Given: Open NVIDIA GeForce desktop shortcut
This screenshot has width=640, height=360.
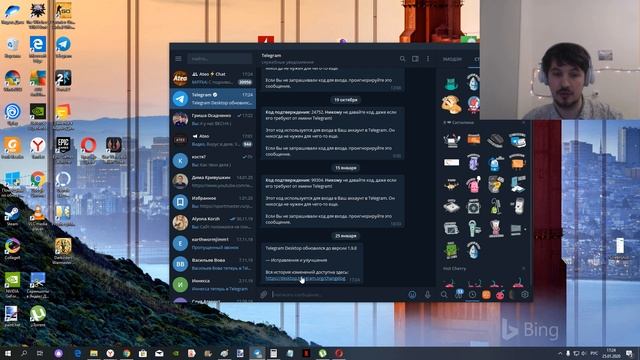Looking at the screenshot, I should (12, 284).
